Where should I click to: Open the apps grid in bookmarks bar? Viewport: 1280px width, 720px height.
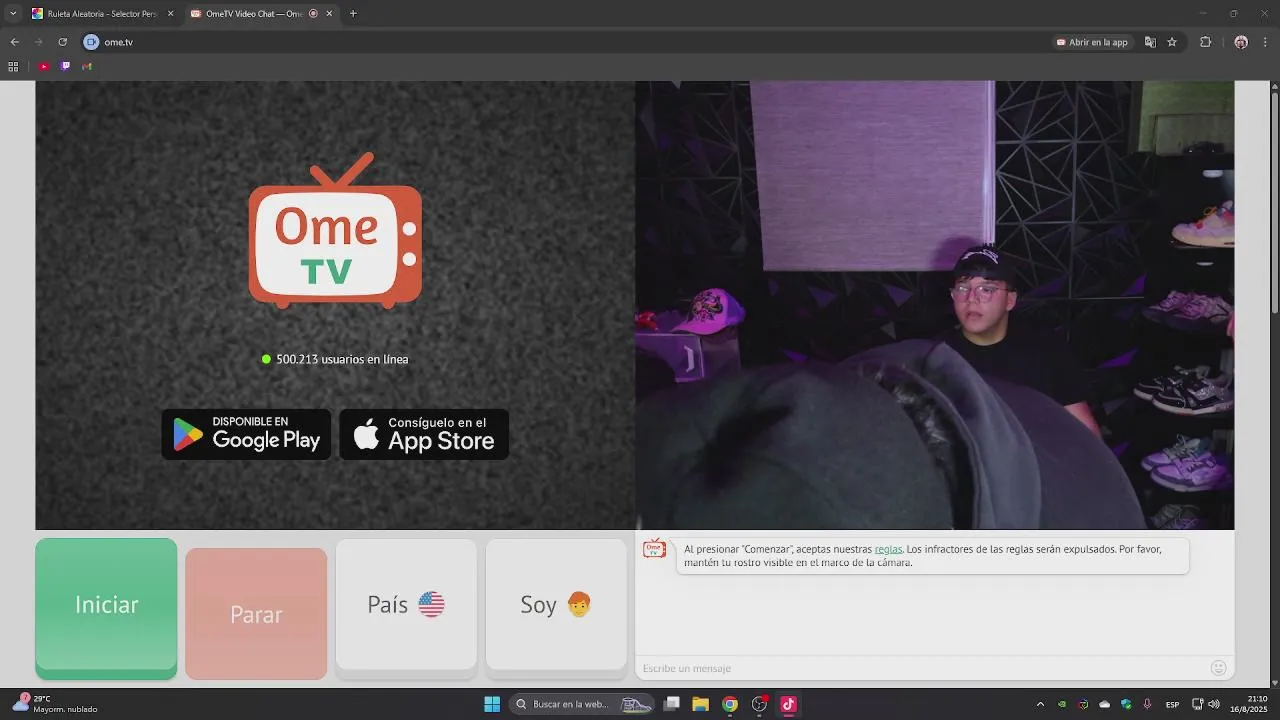[13, 66]
